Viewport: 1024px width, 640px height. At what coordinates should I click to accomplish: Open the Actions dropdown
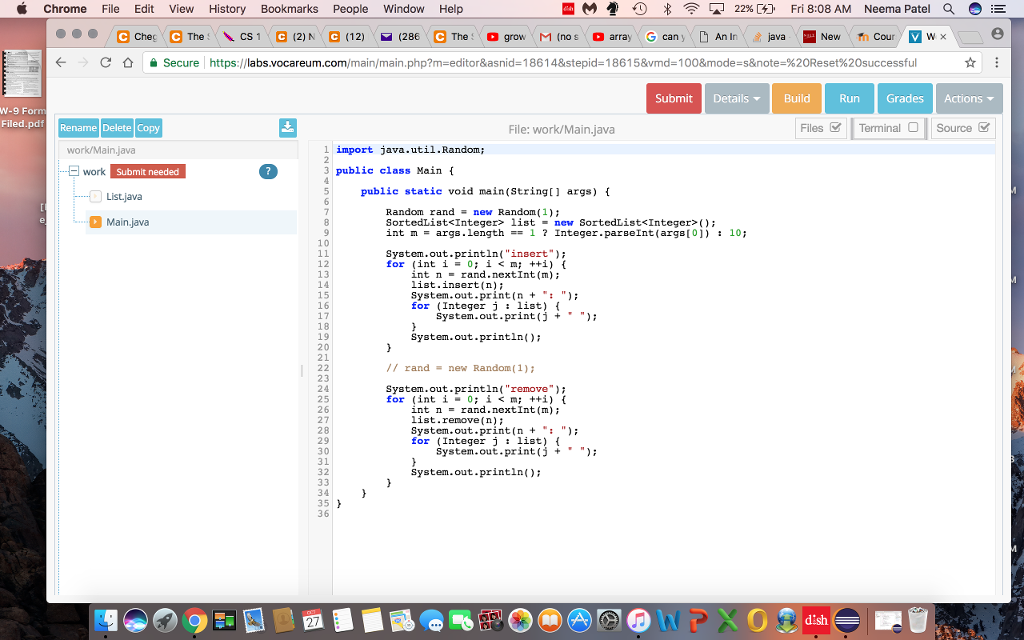967,98
